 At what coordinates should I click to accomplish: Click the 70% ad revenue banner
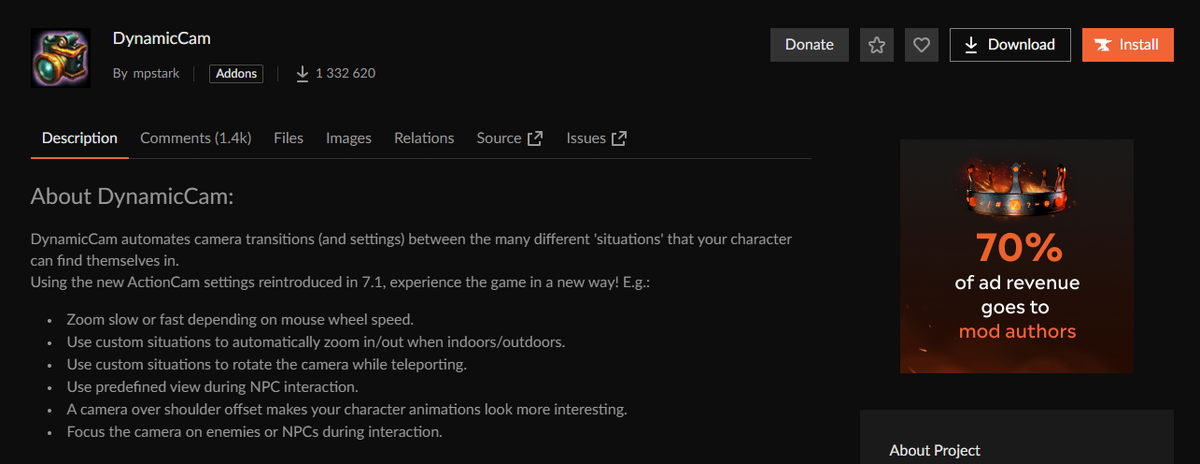pos(1017,256)
